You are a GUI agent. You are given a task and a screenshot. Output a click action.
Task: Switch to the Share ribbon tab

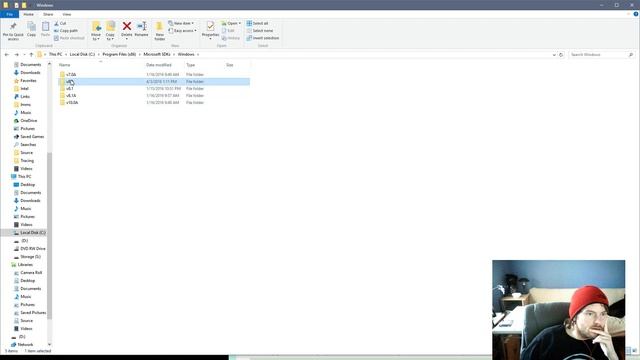coord(48,14)
